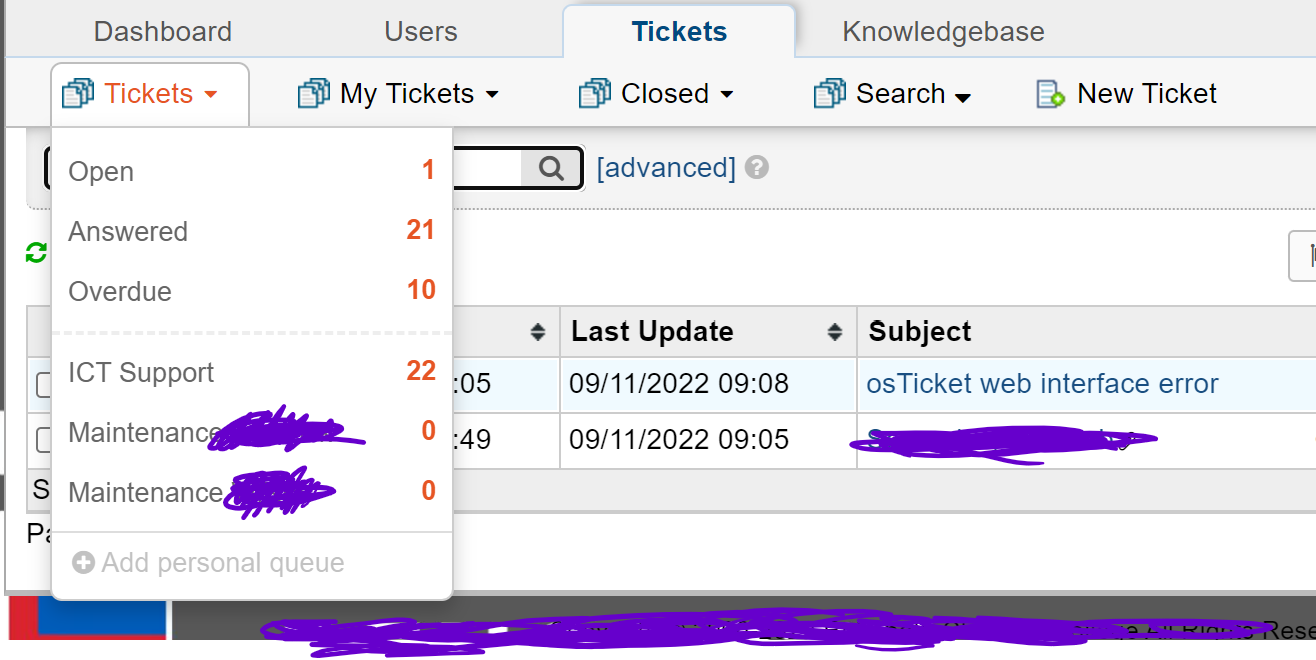
Task: Click the Tickets queue stack icon
Action: (77, 94)
